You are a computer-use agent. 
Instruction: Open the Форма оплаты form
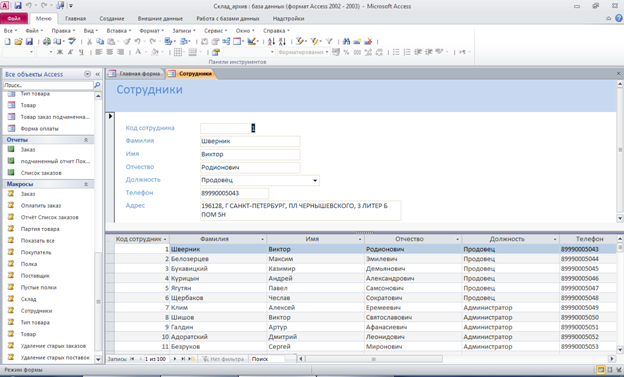39,129
